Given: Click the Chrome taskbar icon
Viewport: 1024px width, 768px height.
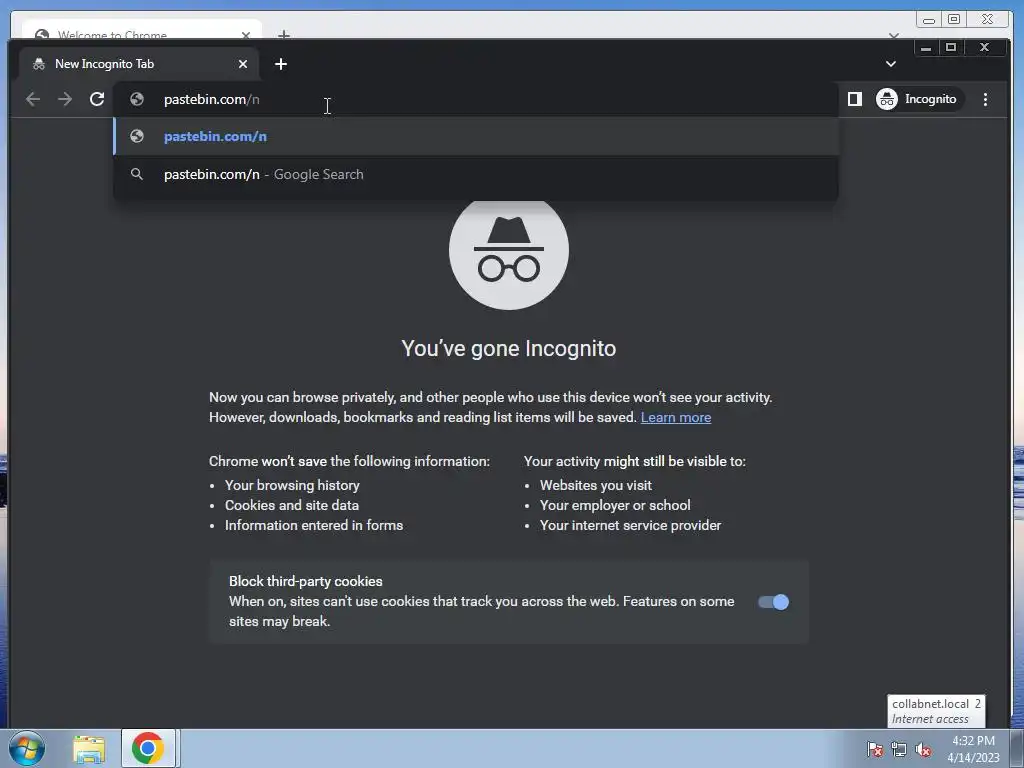Looking at the screenshot, I should 148,748.
